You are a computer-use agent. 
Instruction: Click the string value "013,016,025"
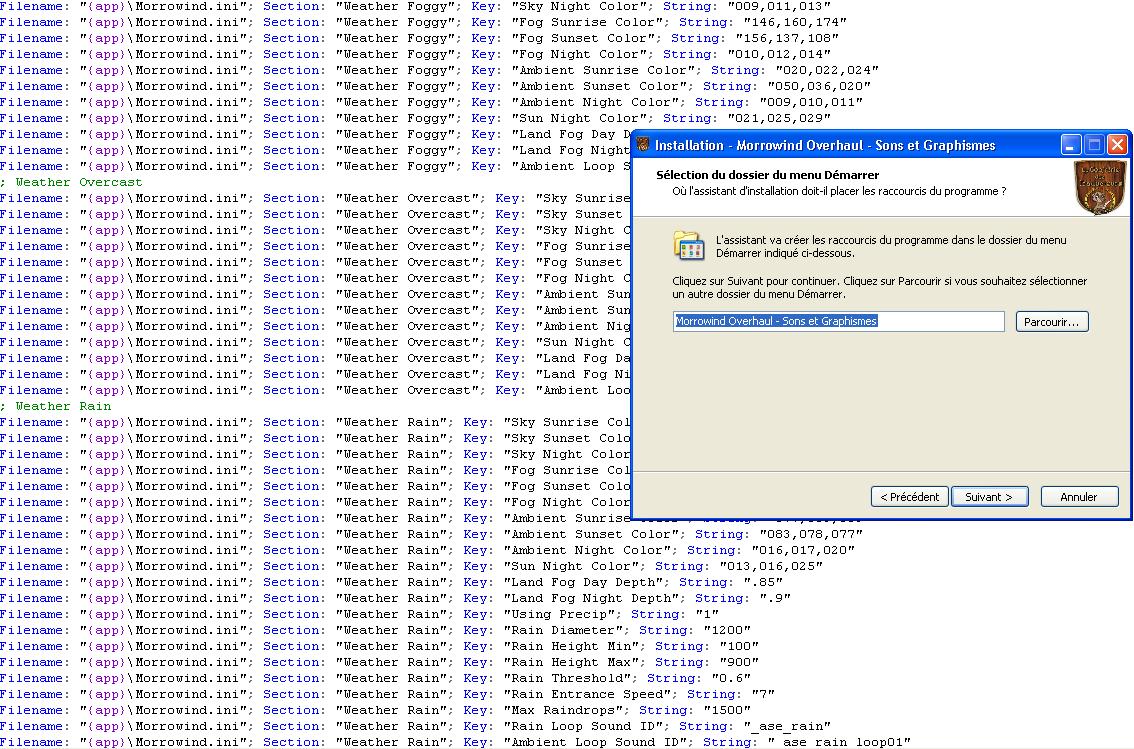click(x=771, y=566)
